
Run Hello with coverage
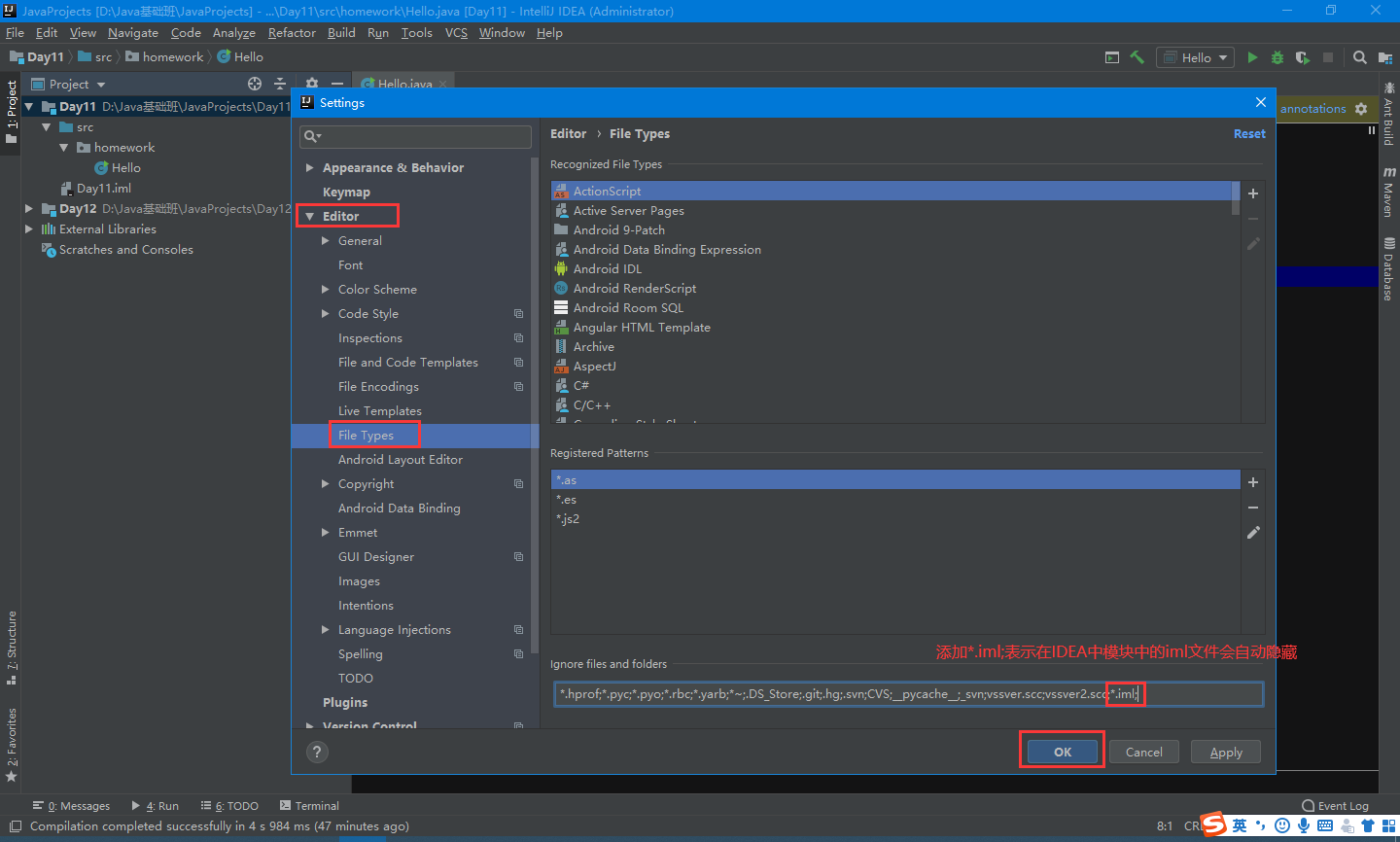pyautogui.click(x=1303, y=57)
